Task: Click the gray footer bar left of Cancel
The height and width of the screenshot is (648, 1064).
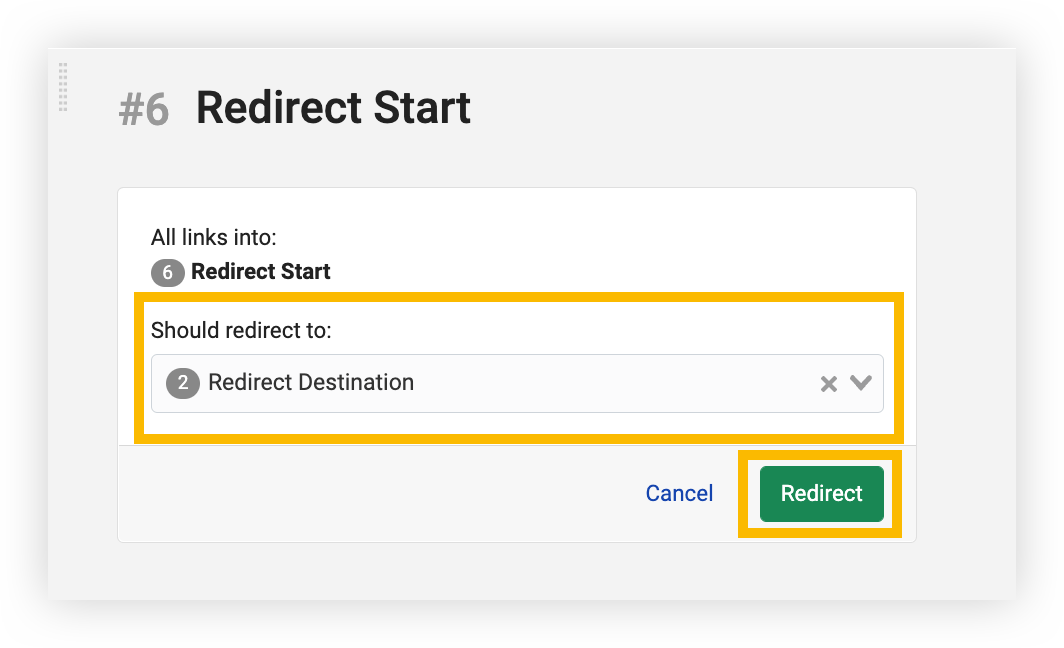Action: (x=380, y=494)
